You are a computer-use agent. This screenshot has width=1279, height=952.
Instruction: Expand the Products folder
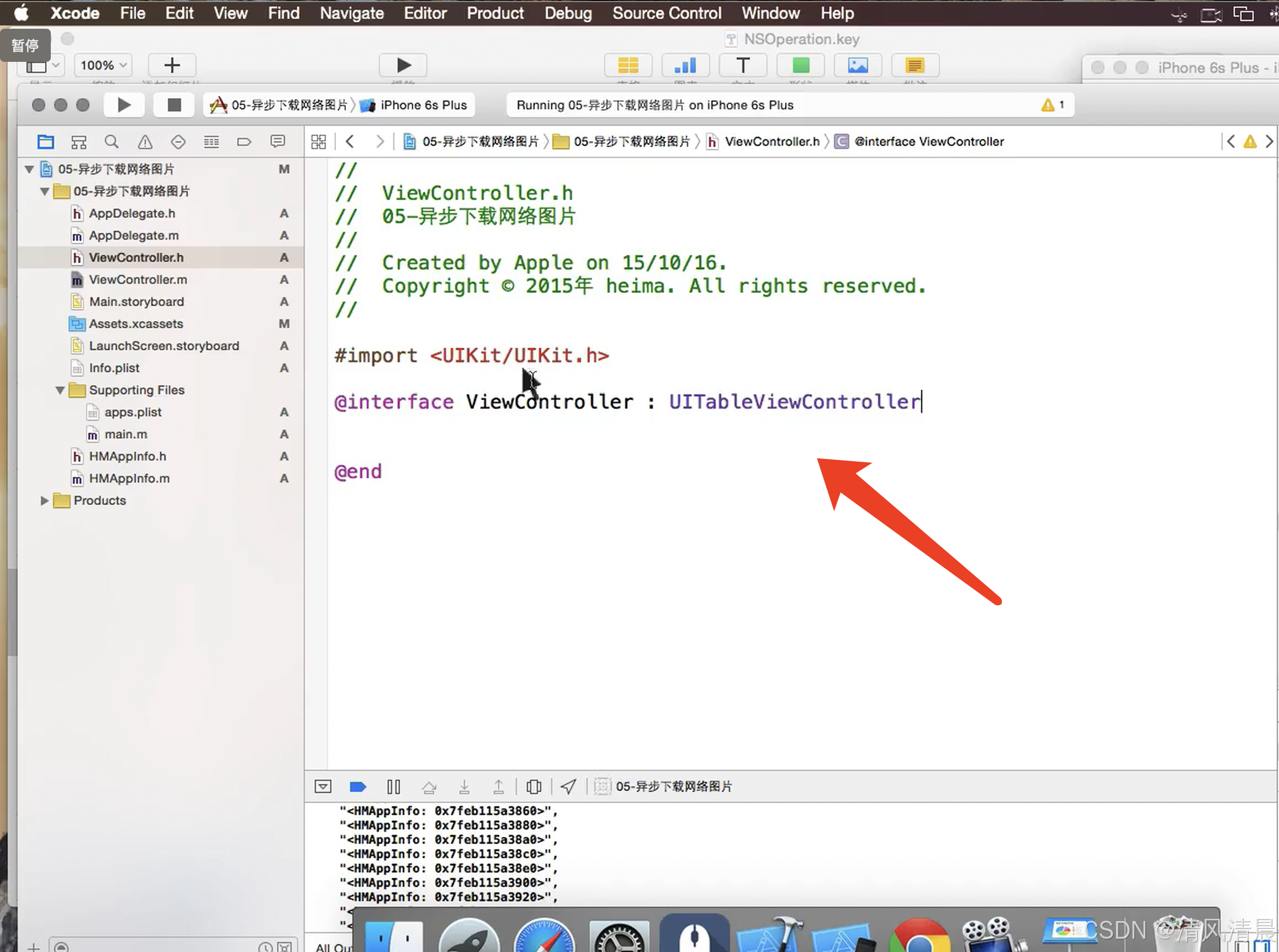click(44, 501)
